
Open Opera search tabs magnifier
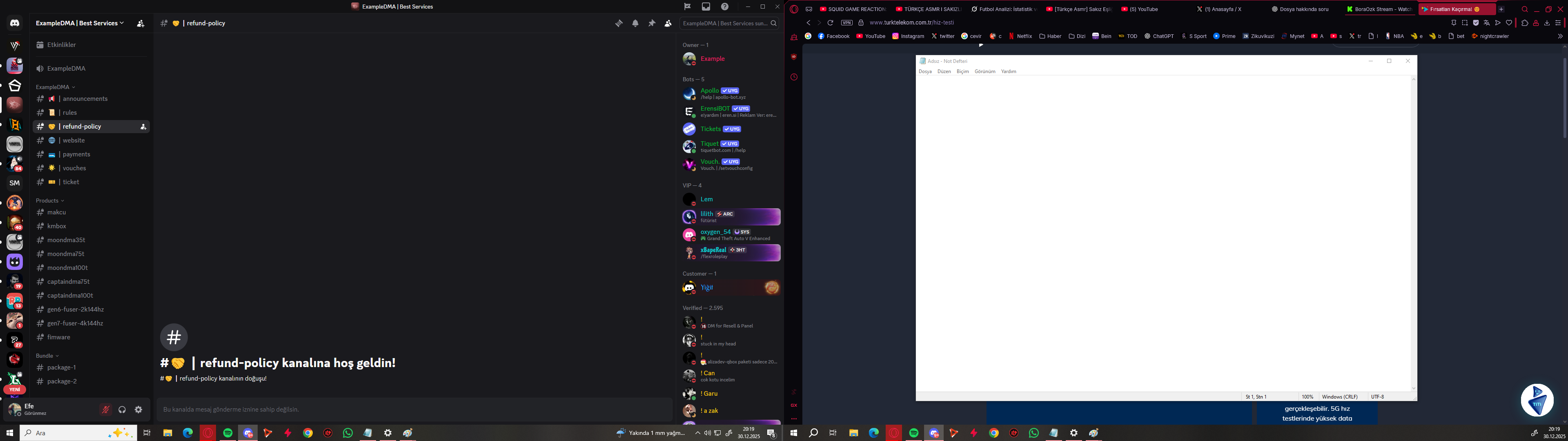pyautogui.click(x=1525, y=9)
